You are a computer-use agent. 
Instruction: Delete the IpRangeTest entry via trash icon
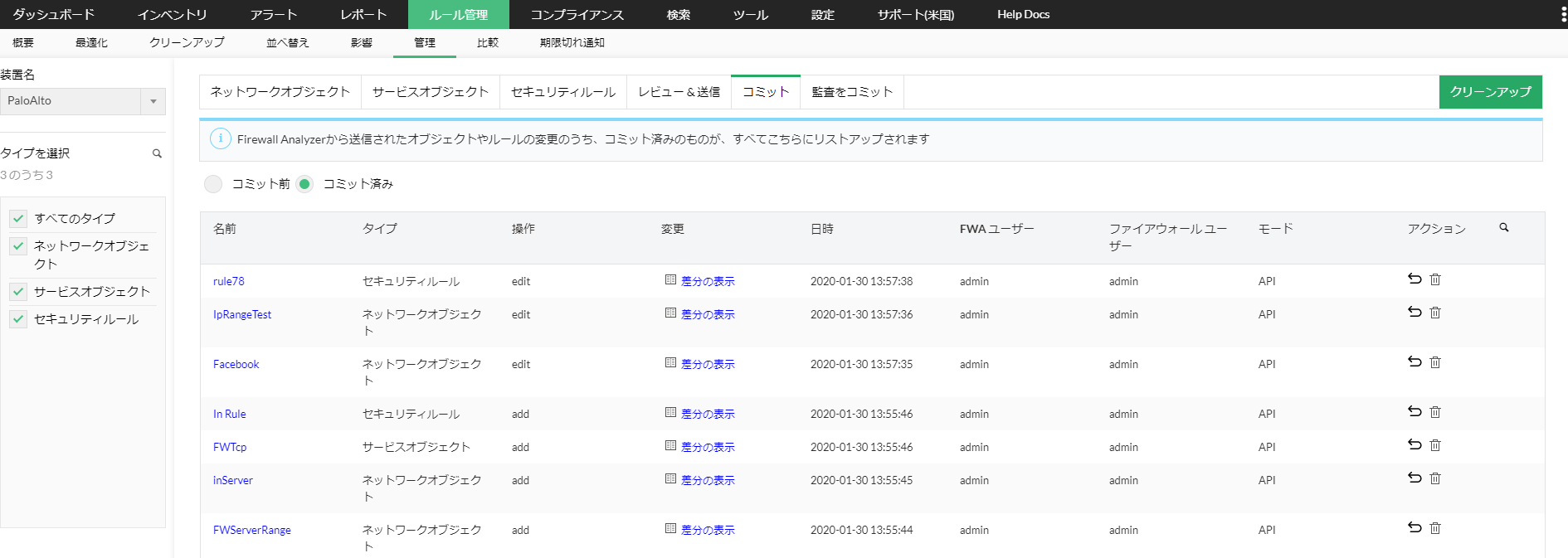pyautogui.click(x=1435, y=313)
